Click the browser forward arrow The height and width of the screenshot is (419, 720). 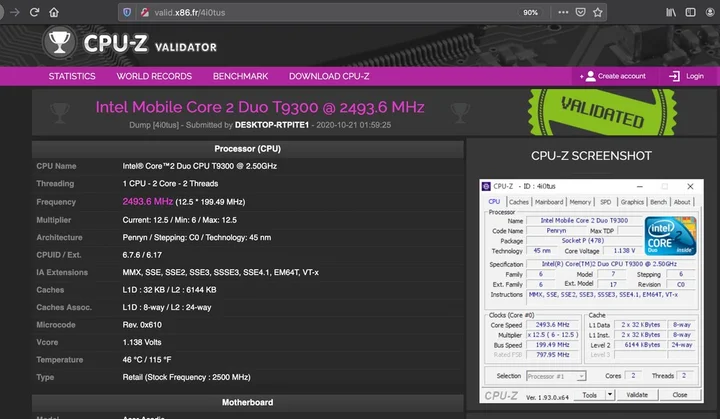tap(15, 12)
